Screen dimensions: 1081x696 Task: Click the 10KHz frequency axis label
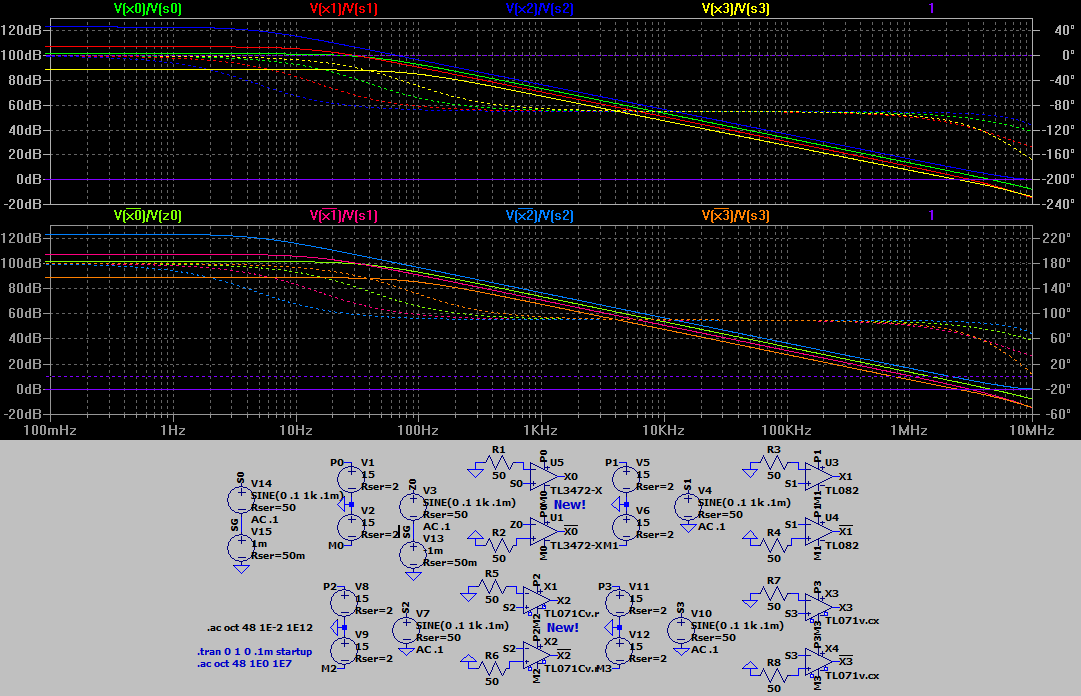[x=663, y=430]
